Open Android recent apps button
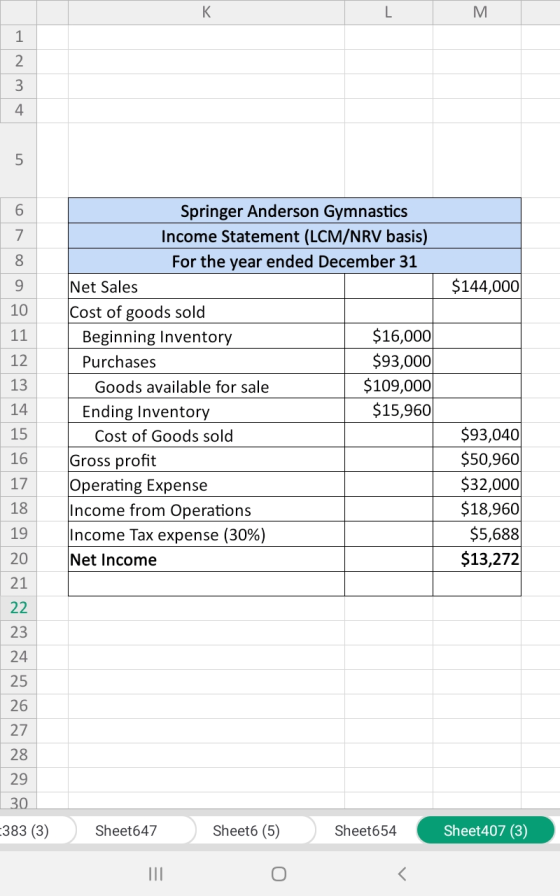 (155, 874)
